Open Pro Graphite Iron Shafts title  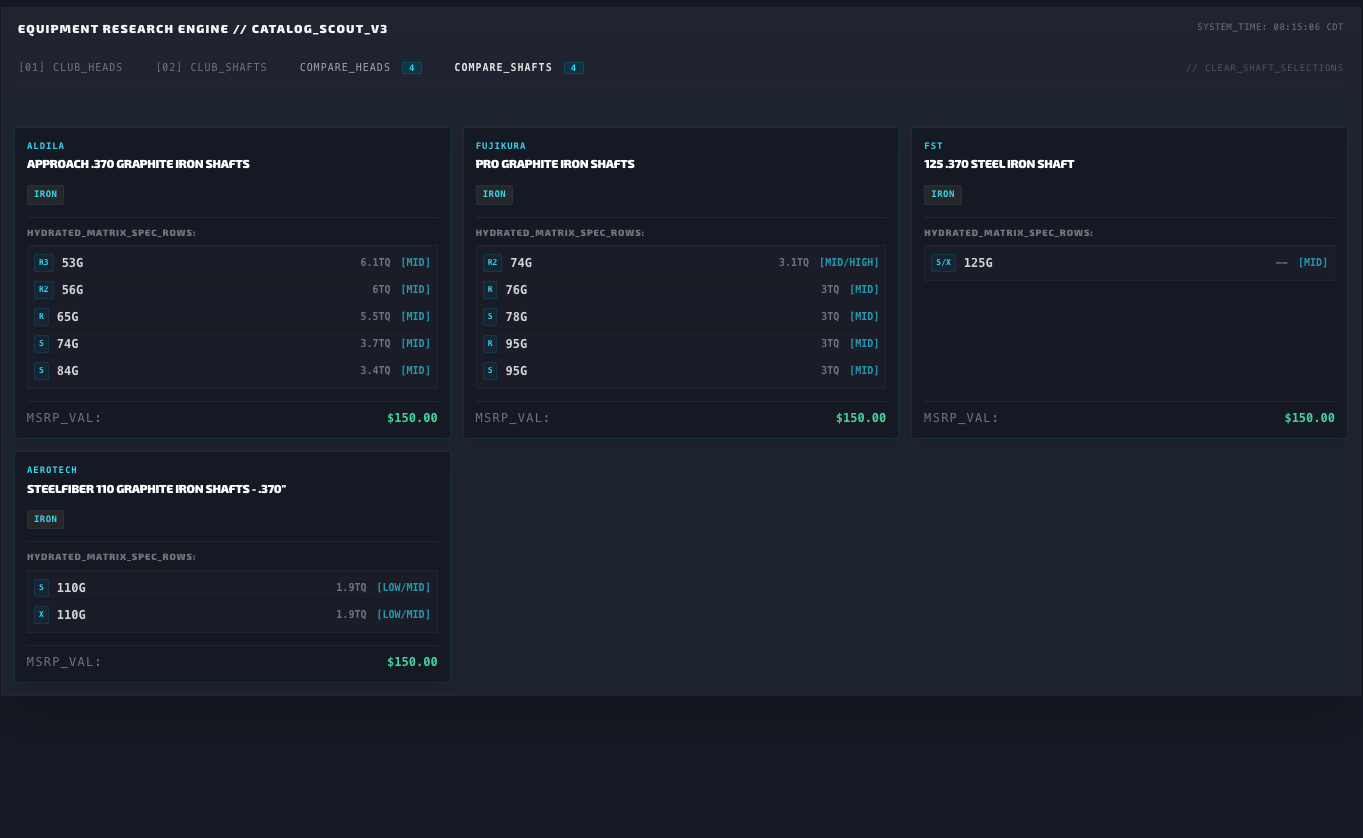pos(555,164)
